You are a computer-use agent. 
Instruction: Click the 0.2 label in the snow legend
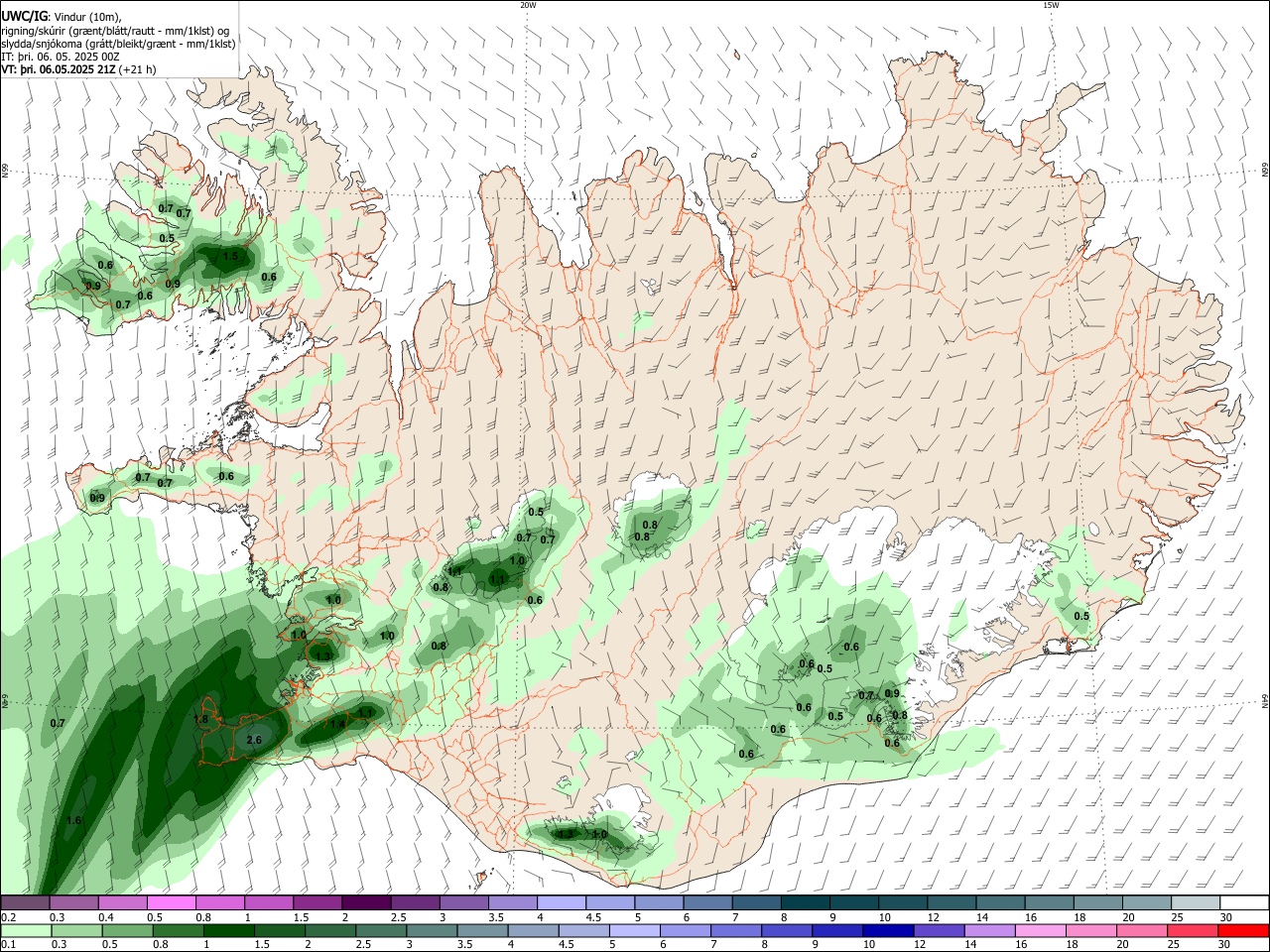coord(8,917)
